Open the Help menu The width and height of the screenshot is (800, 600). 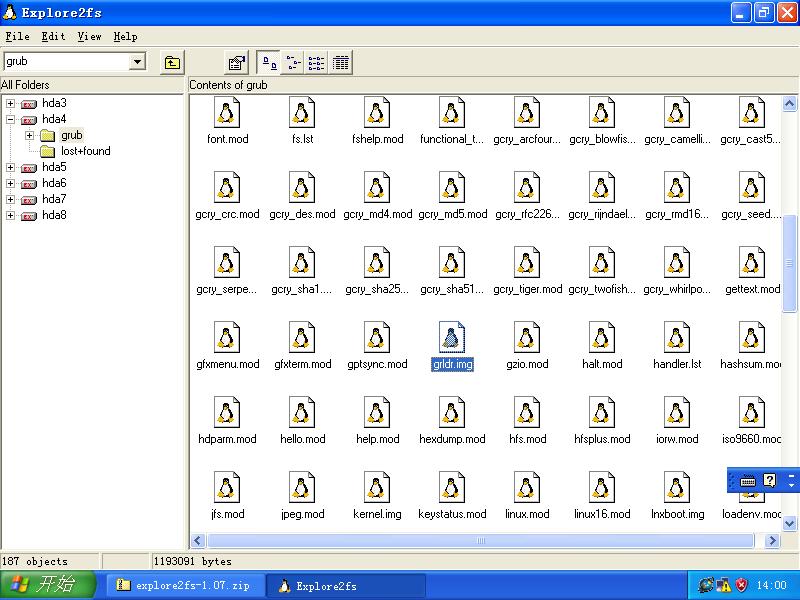[x=125, y=37]
